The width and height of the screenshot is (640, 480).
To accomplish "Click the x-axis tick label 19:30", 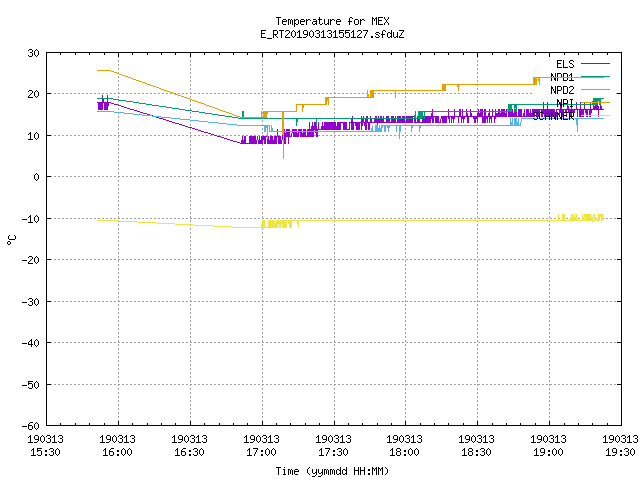I will (x=620, y=452).
